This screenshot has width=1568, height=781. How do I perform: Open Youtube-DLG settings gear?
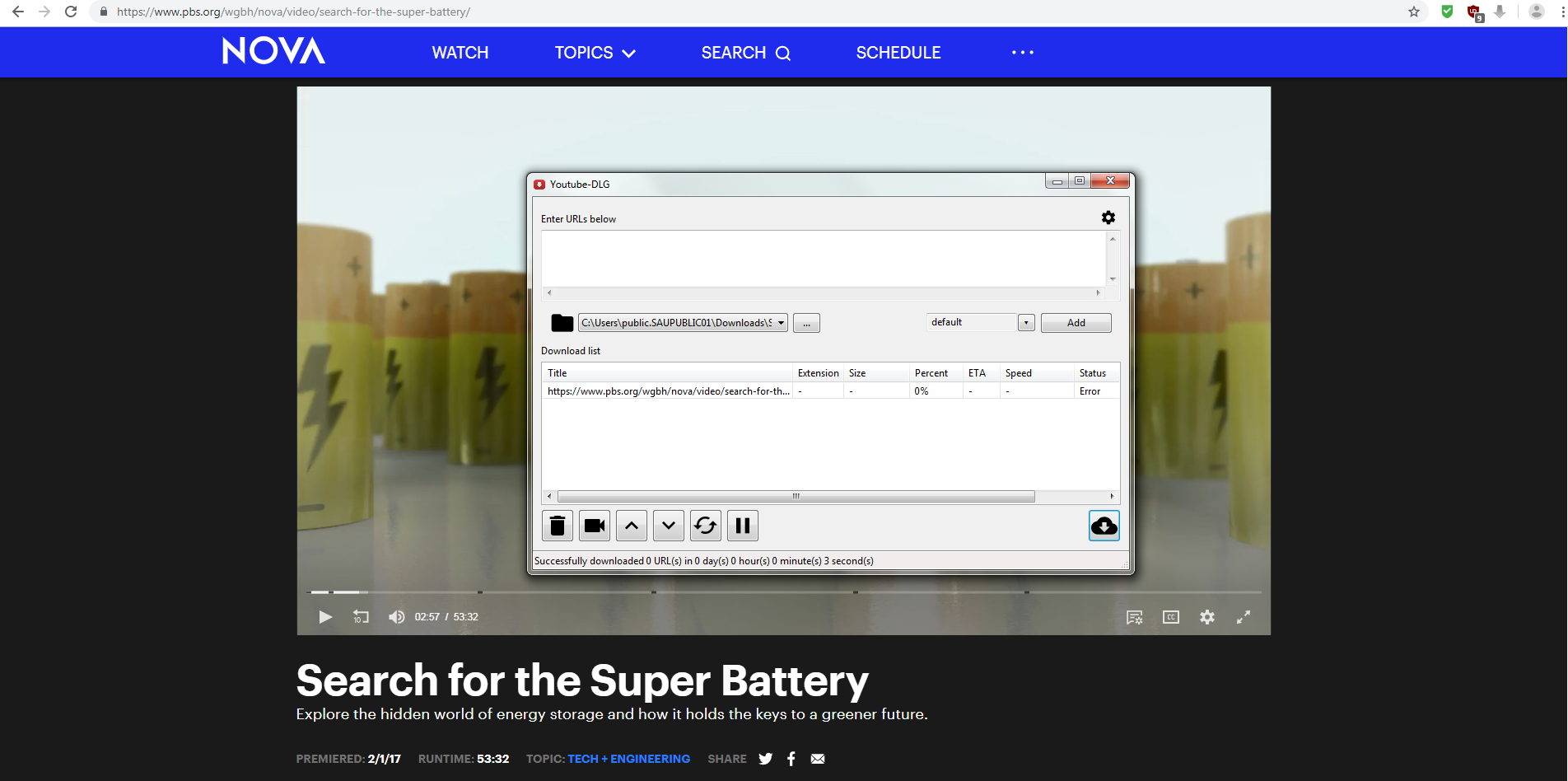point(1108,217)
